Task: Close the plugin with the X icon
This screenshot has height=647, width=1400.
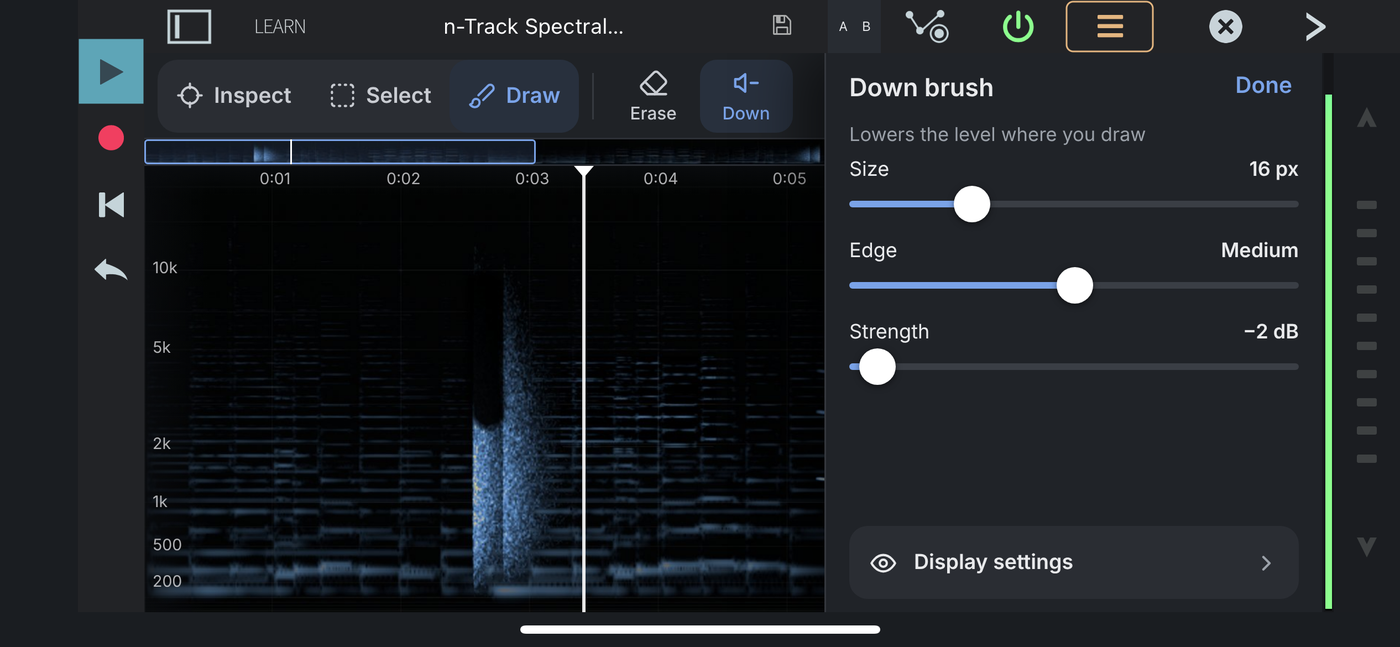Action: (x=1225, y=27)
